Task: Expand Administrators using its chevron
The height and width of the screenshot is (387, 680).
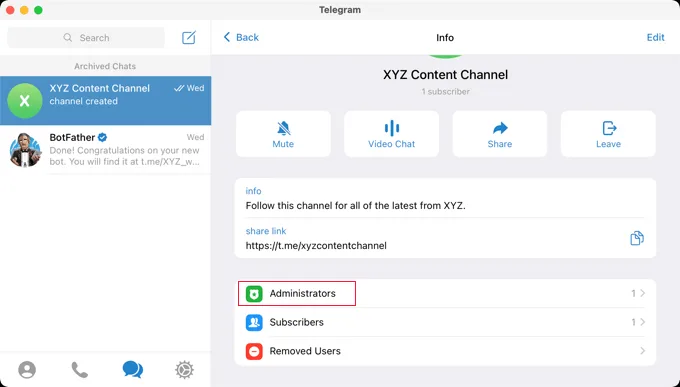Action: 643,293
